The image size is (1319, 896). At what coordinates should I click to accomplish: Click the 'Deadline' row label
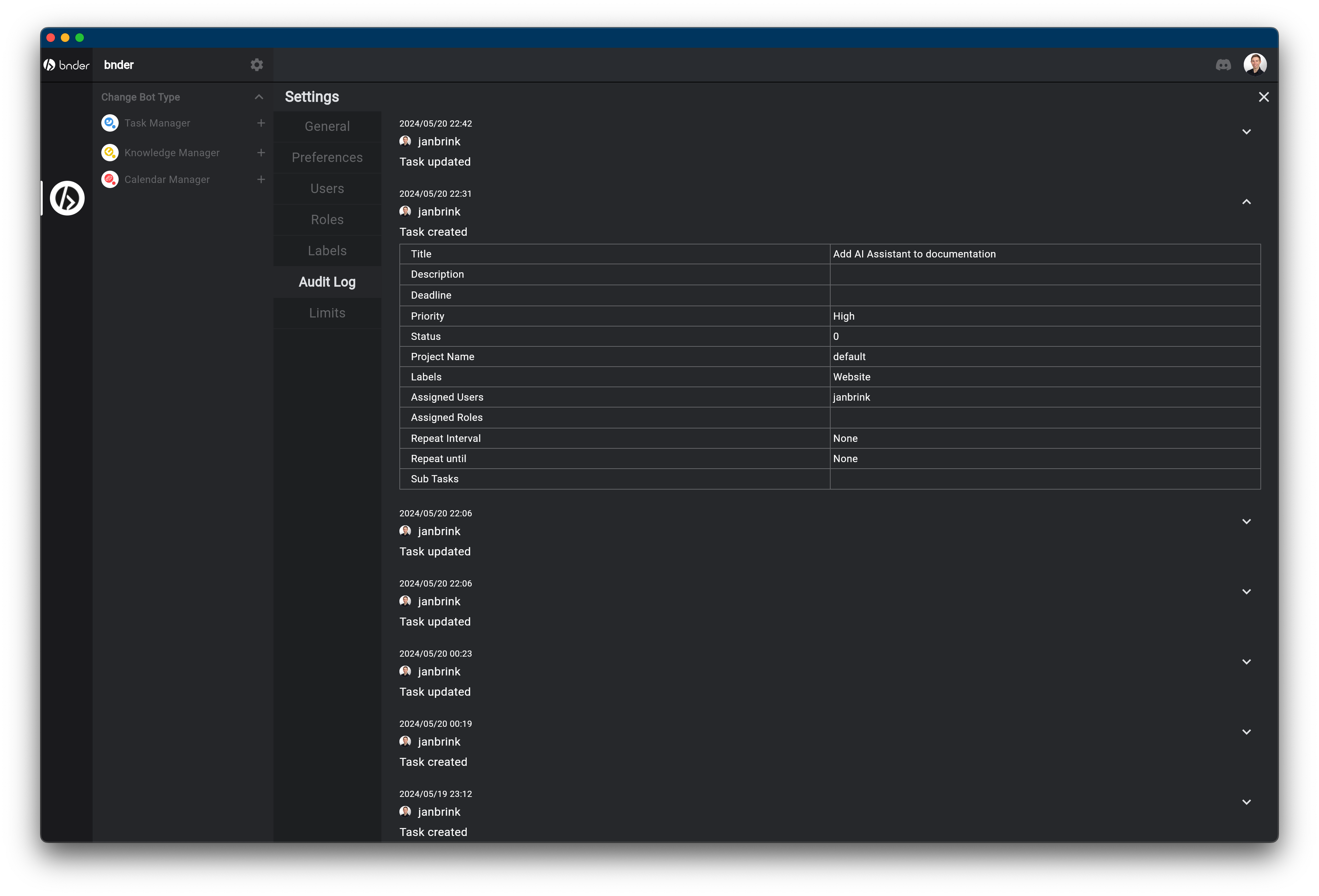[431, 295]
